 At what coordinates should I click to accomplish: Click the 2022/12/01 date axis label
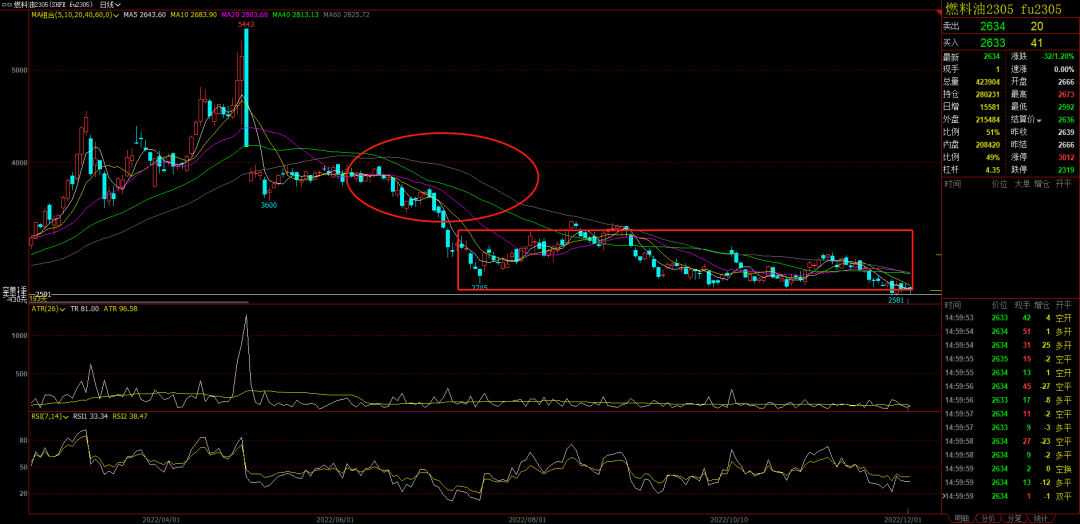click(901, 518)
